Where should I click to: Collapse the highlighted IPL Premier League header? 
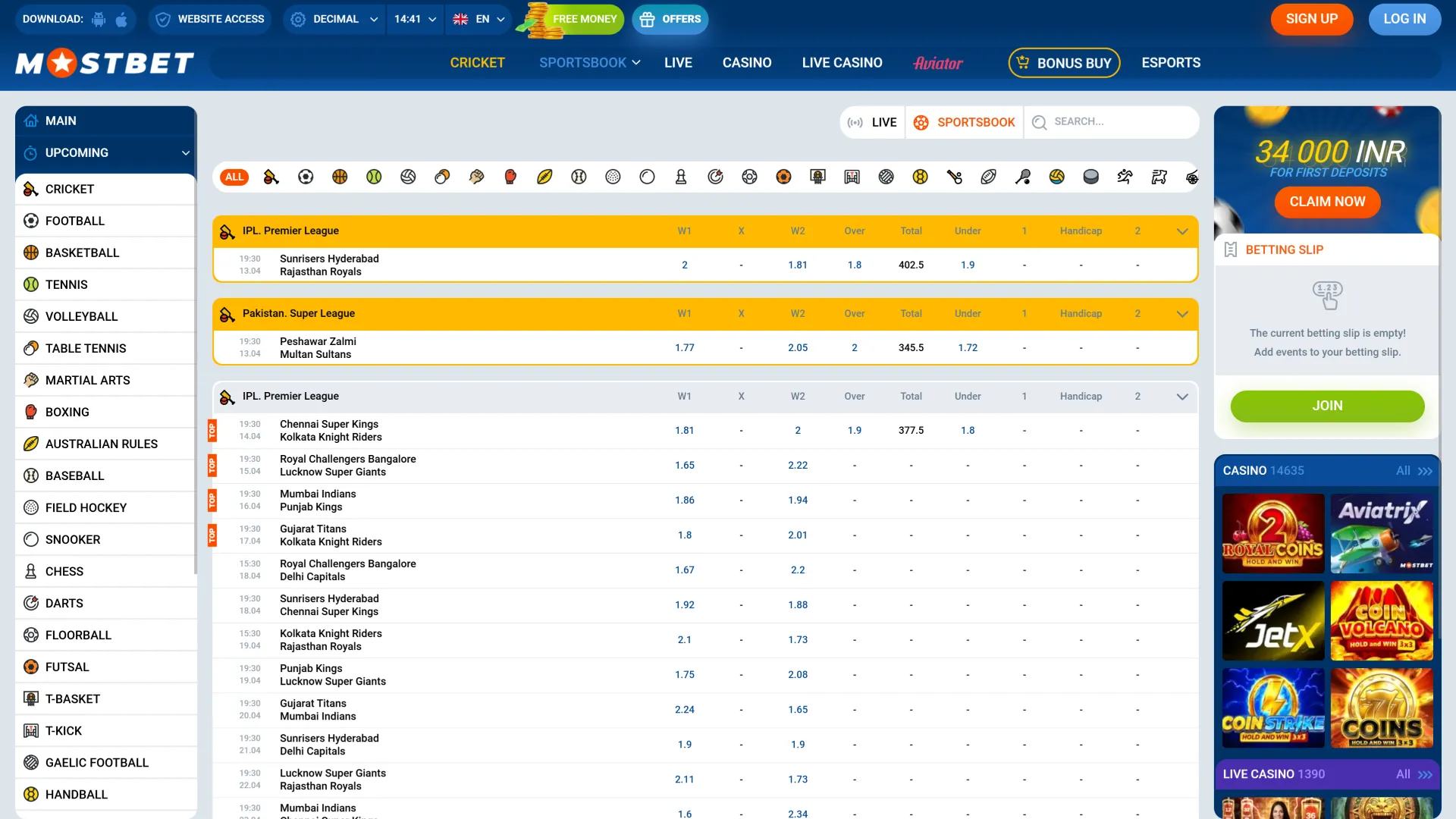[x=1181, y=231]
